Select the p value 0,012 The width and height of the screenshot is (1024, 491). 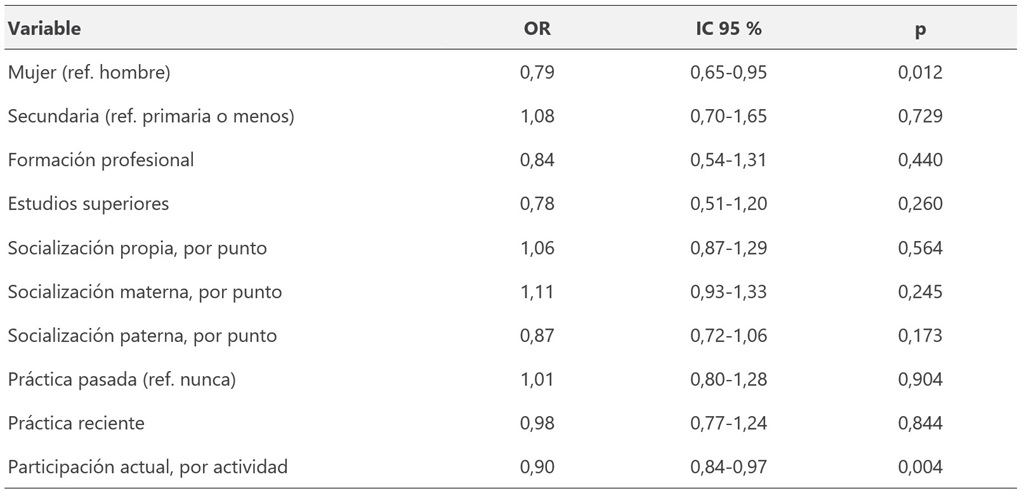tap(920, 72)
